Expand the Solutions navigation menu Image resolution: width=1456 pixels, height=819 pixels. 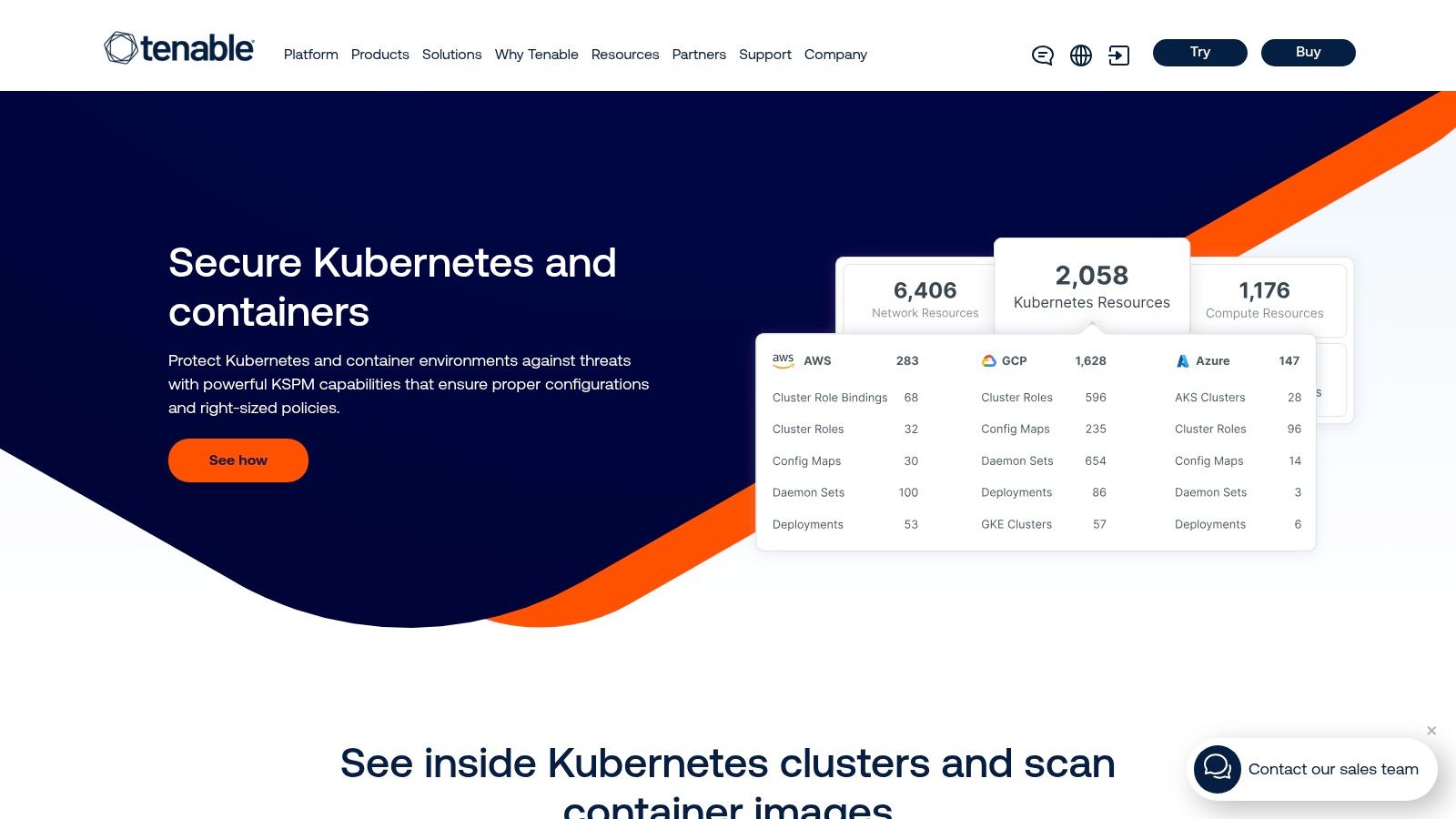click(451, 55)
